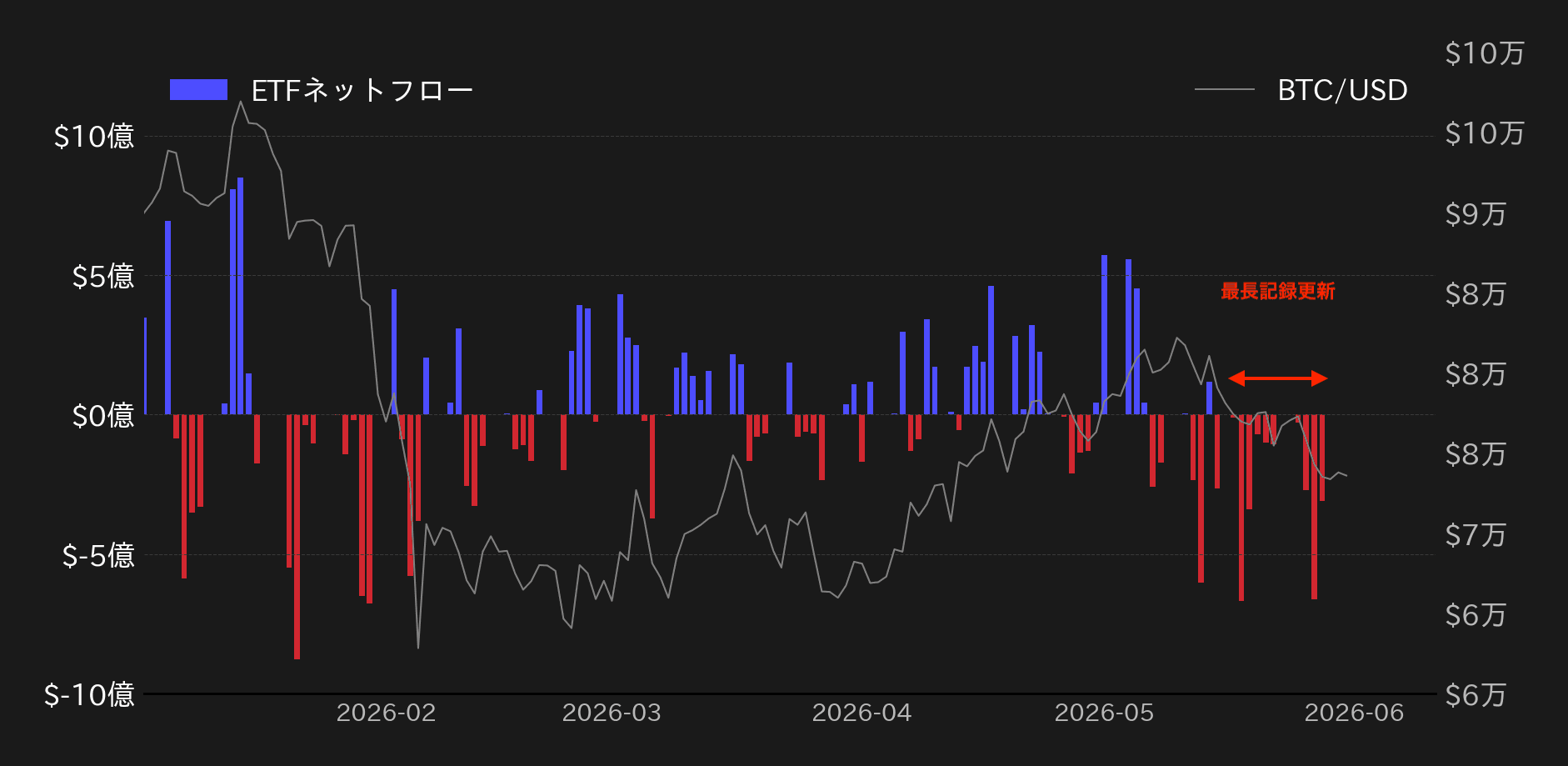Click the ETFネットフロー legend label
Image resolution: width=1568 pixels, height=766 pixels.
pyautogui.click(x=362, y=90)
